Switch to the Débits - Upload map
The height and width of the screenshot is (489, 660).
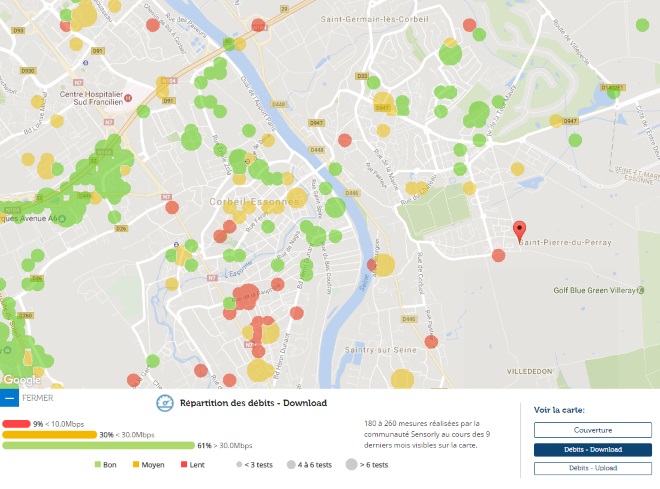[593, 468]
